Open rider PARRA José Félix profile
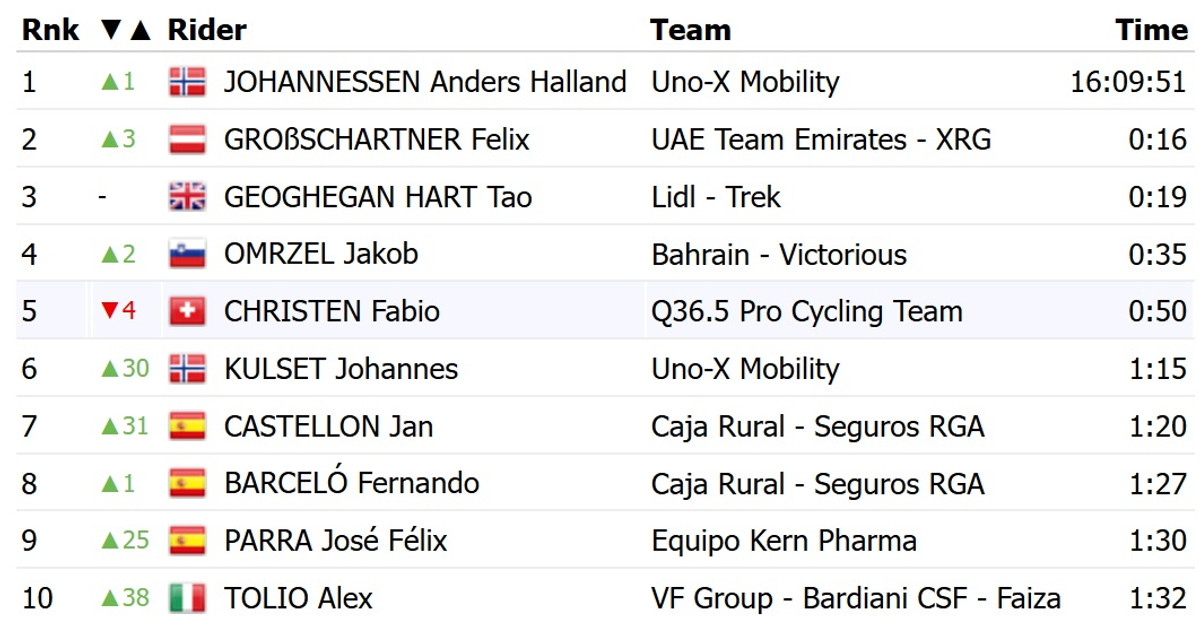The image size is (1200, 624). click(x=335, y=542)
